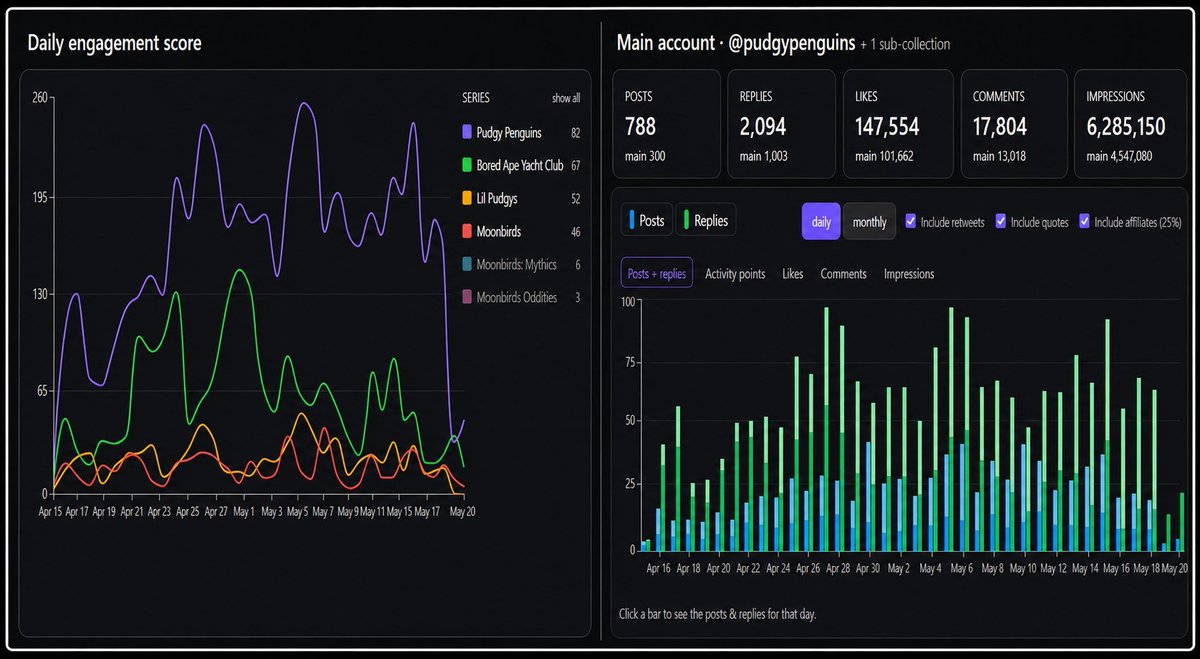
Task: Toggle the Posts series button
Action: pos(645,221)
